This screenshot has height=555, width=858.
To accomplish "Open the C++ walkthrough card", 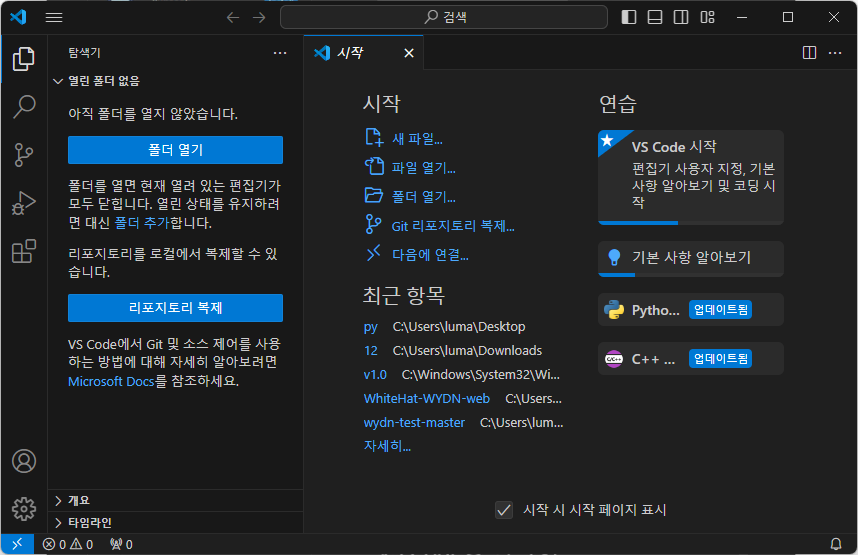I will (691, 359).
